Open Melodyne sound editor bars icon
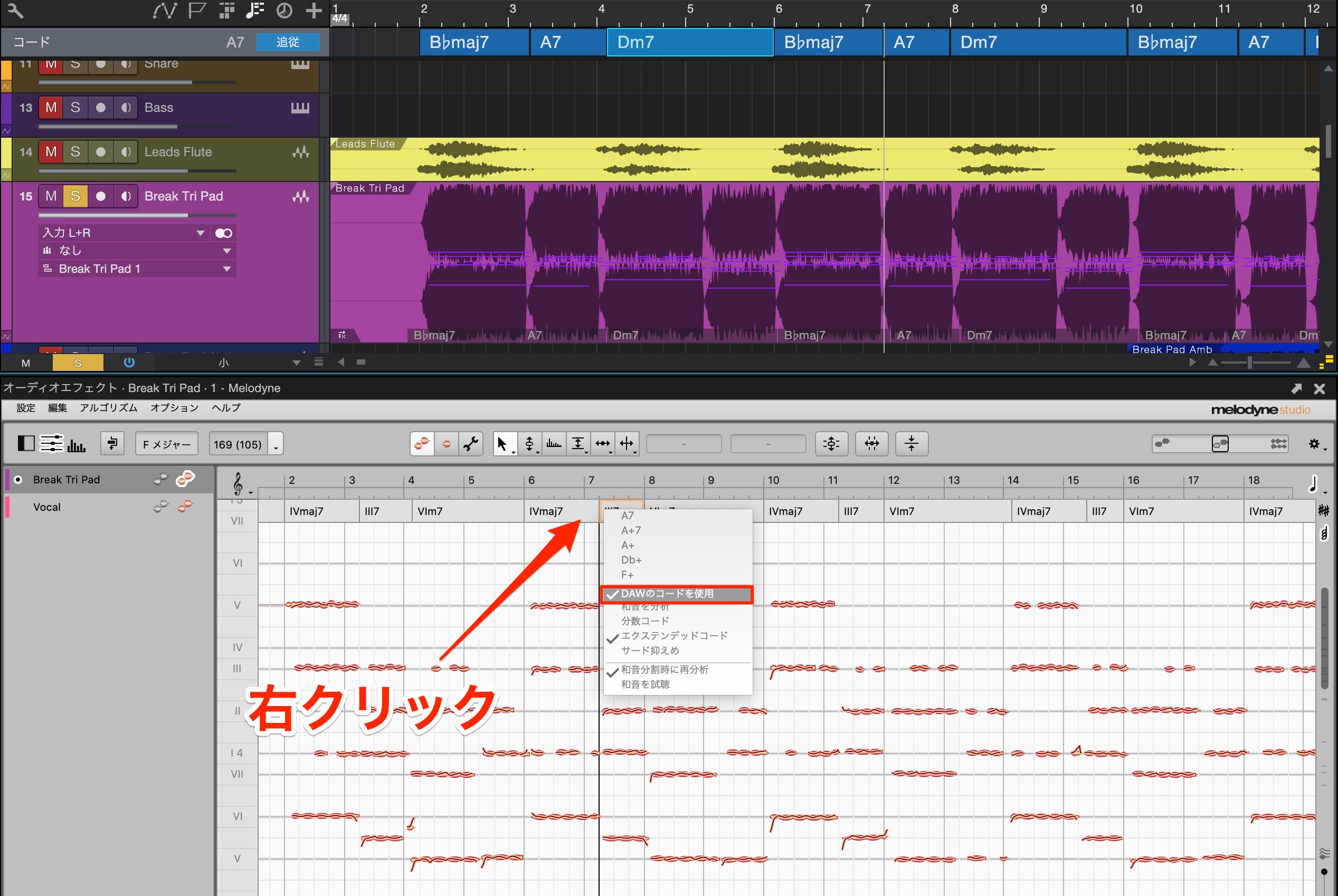The image size is (1338, 896). point(76,445)
